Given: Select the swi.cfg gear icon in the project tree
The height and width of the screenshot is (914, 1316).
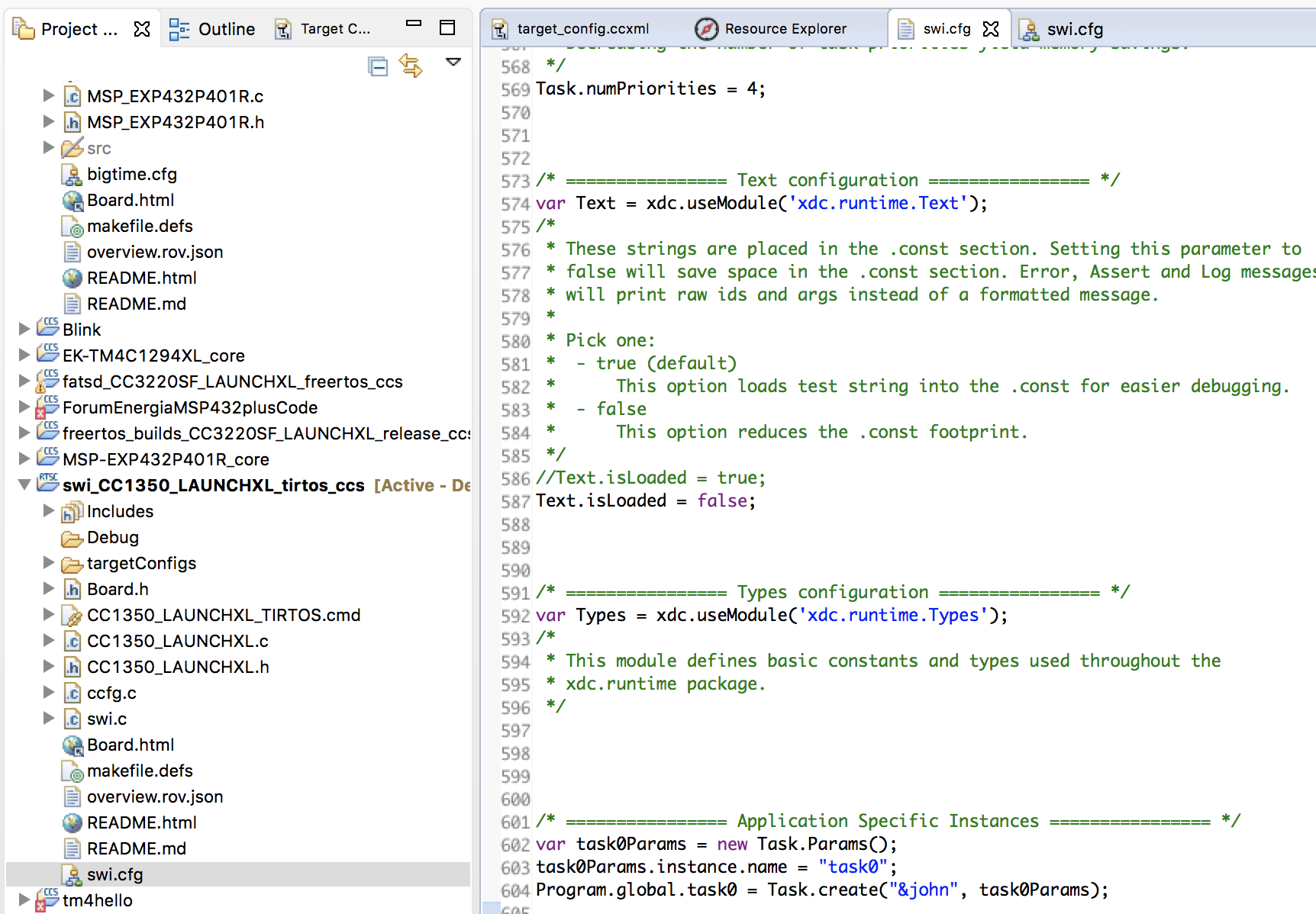Looking at the screenshot, I should coord(72,874).
